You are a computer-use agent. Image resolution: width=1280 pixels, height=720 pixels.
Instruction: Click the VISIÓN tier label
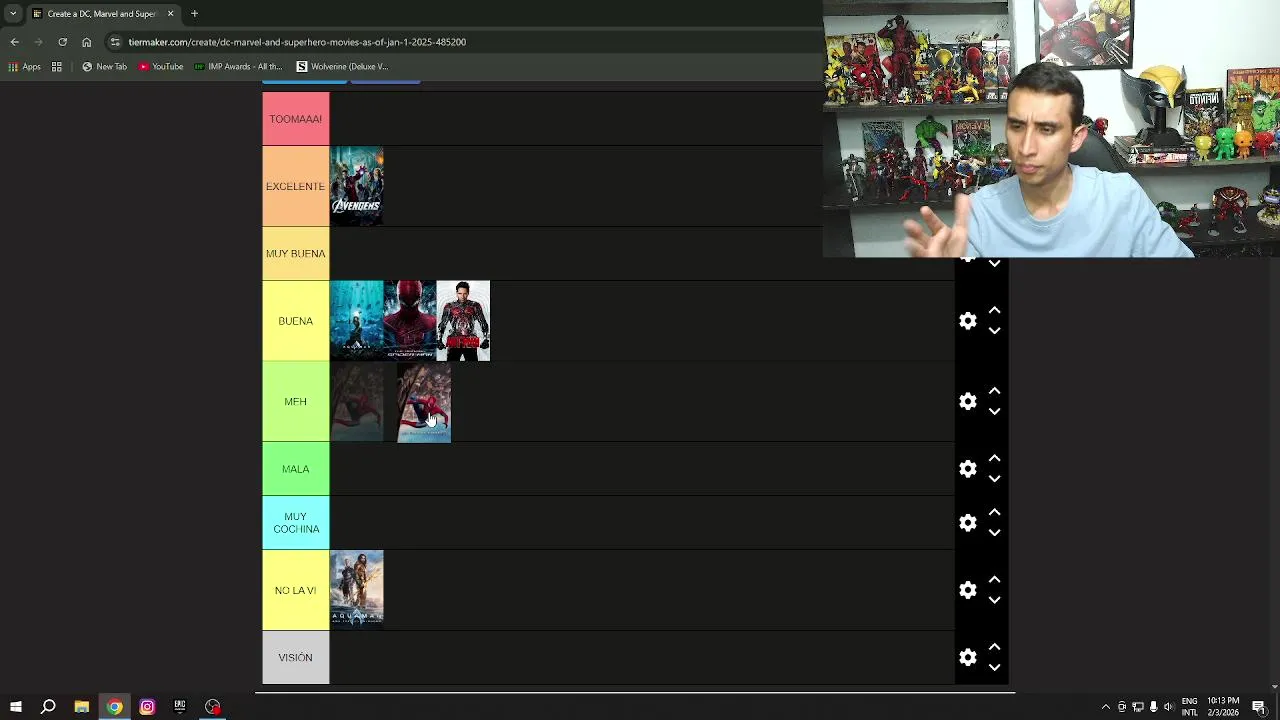coord(296,657)
